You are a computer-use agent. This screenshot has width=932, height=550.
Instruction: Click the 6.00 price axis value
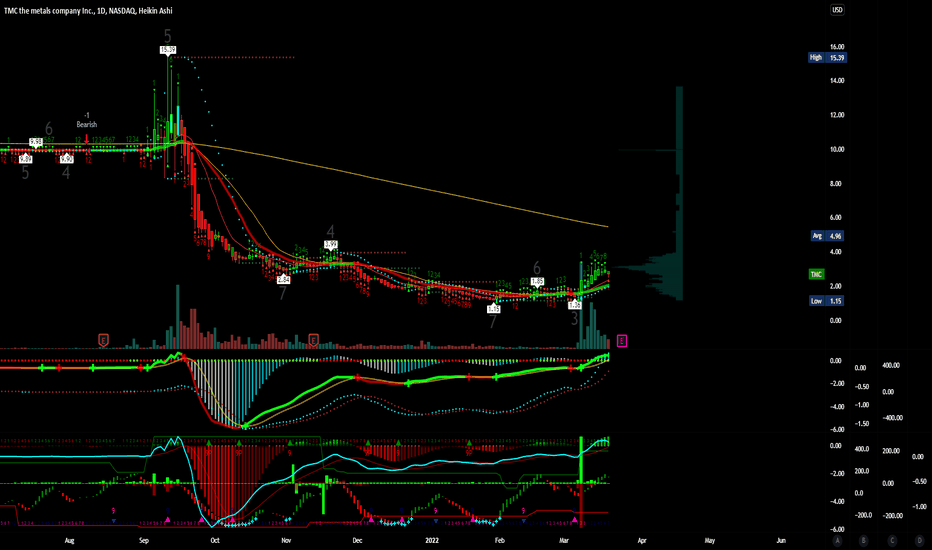pyautogui.click(x=836, y=218)
